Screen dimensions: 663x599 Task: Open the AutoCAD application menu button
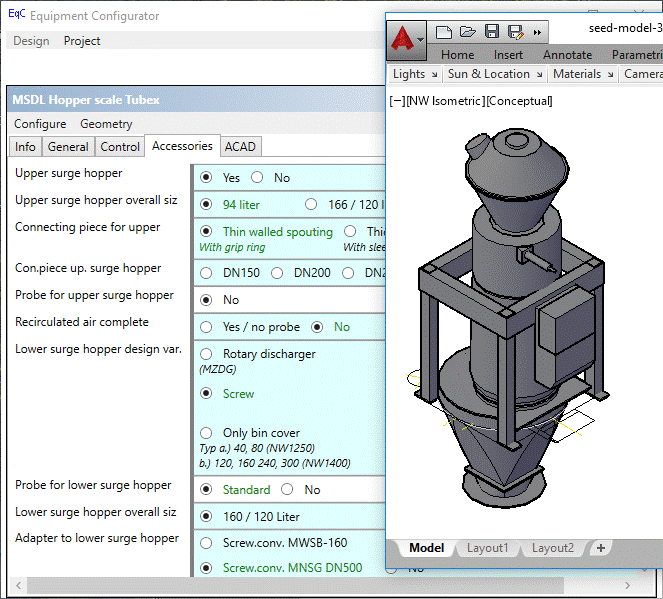(406, 39)
